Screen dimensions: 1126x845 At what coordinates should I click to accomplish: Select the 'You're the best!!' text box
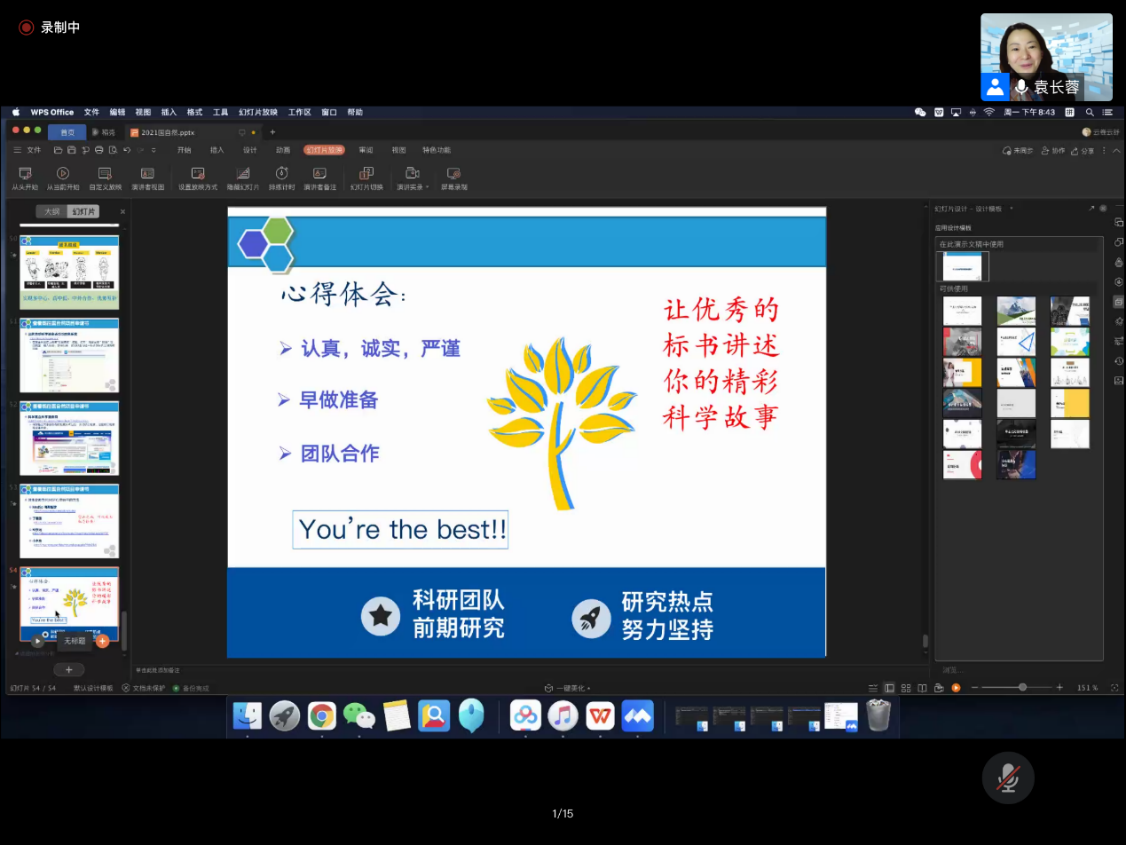pos(402,529)
